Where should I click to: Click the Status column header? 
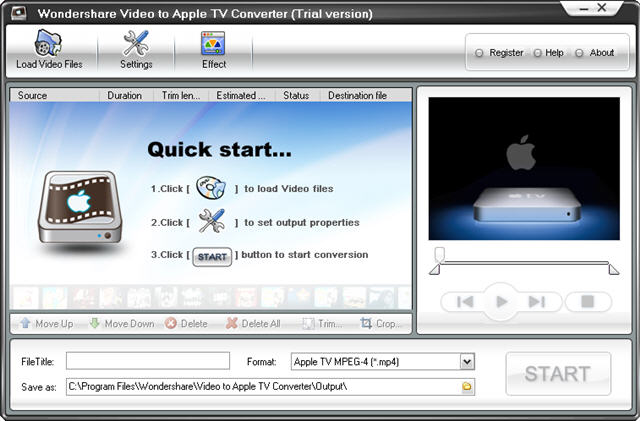(x=298, y=96)
